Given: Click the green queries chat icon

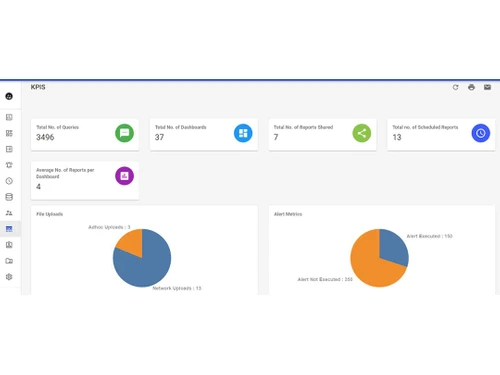Looking at the screenshot, I should (x=124, y=133).
